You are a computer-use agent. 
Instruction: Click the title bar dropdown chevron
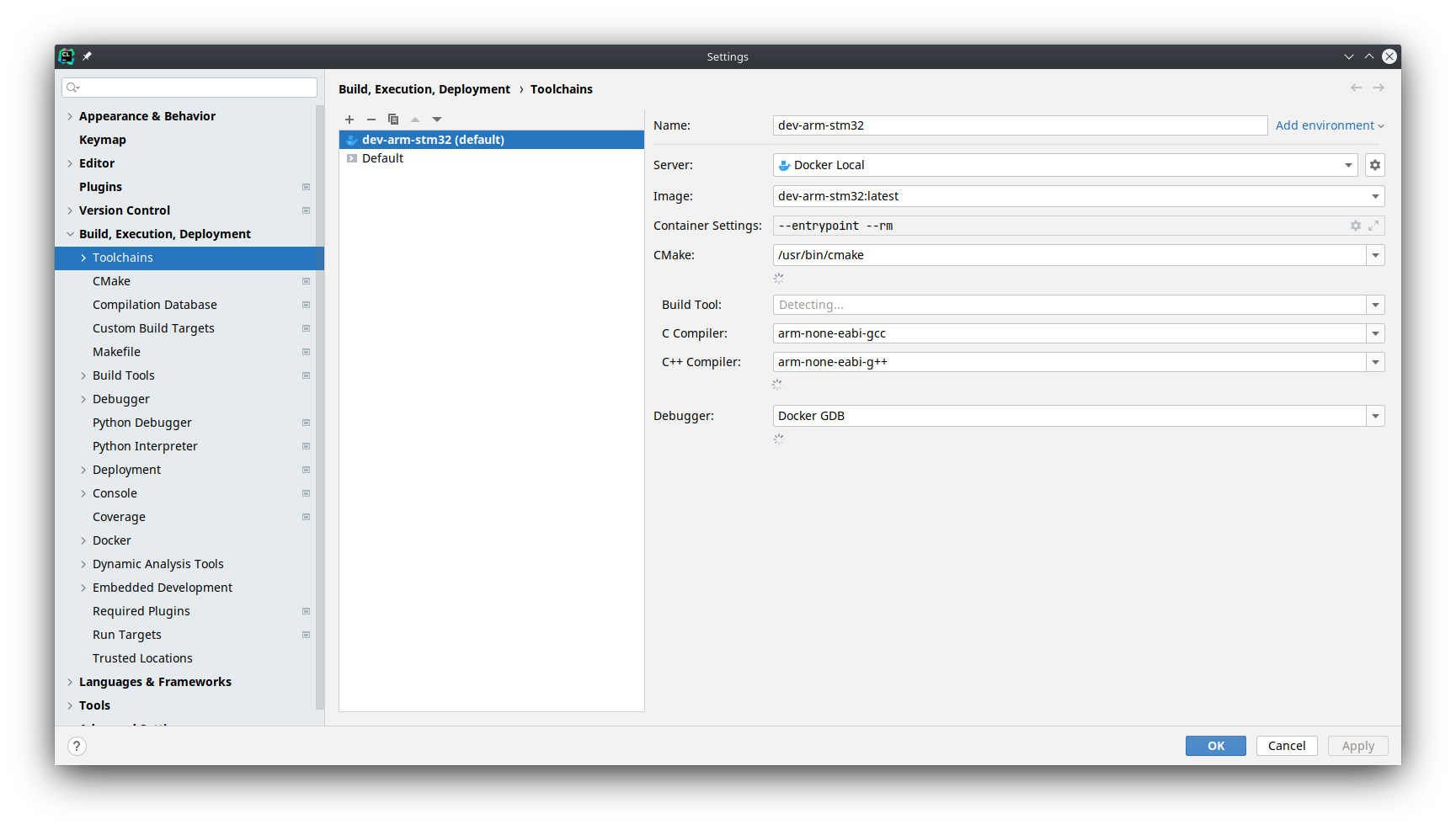pyautogui.click(x=1349, y=56)
